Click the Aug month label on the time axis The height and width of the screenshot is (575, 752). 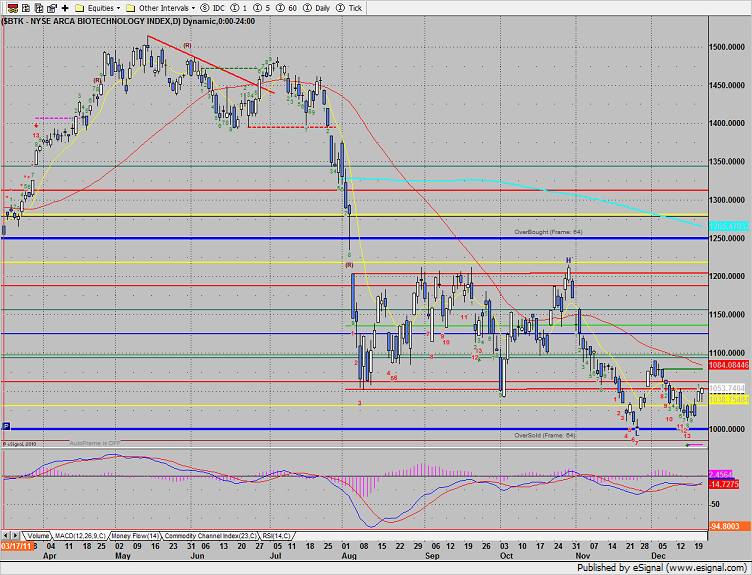(x=349, y=556)
